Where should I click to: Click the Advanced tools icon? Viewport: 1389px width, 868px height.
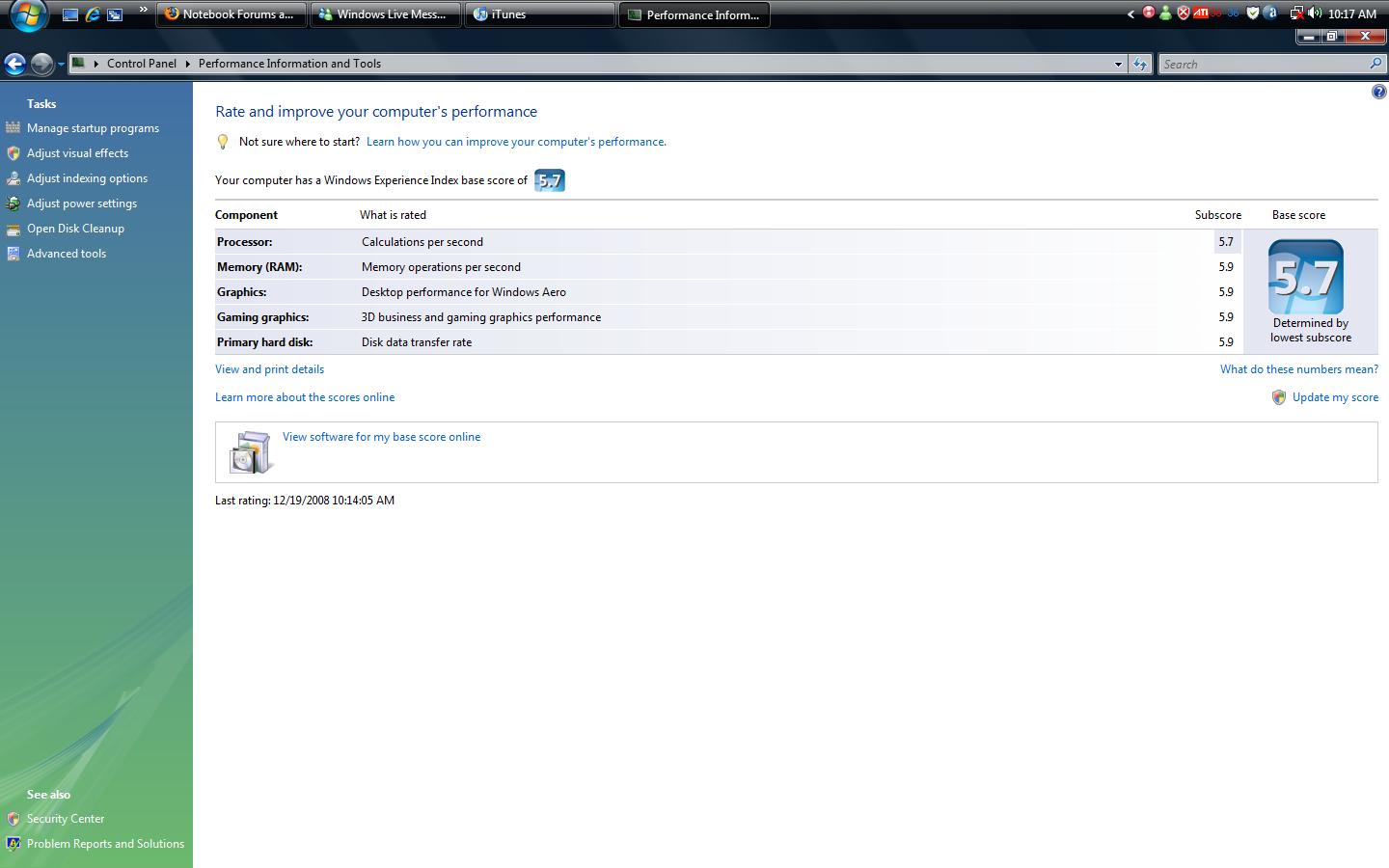tap(14, 254)
